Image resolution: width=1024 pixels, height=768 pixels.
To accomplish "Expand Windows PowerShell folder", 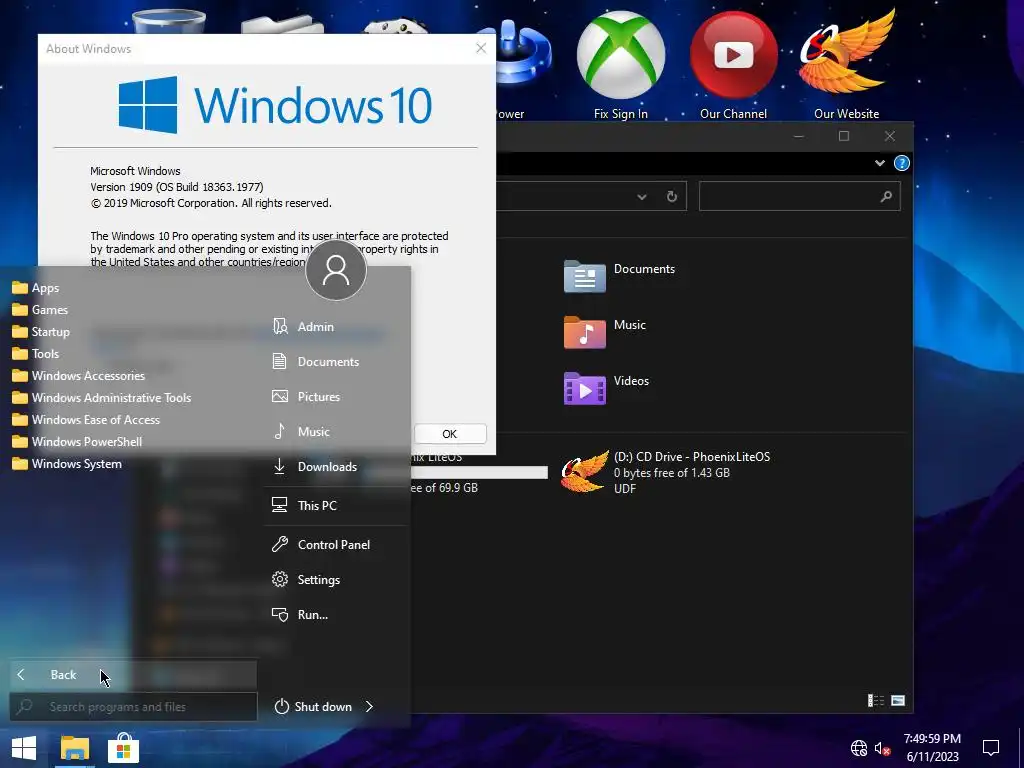I will click(77, 441).
